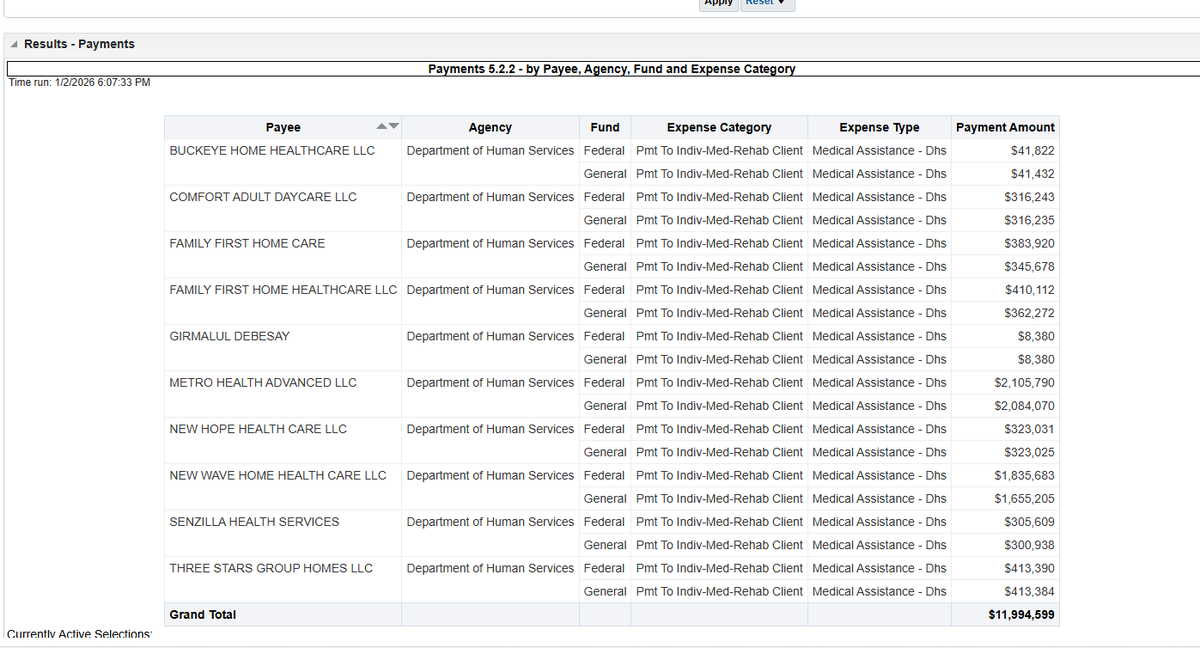The image size is (1200, 648).
Task: Click payee THREE STARS GROUP HOMES LLC
Action: coord(271,568)
